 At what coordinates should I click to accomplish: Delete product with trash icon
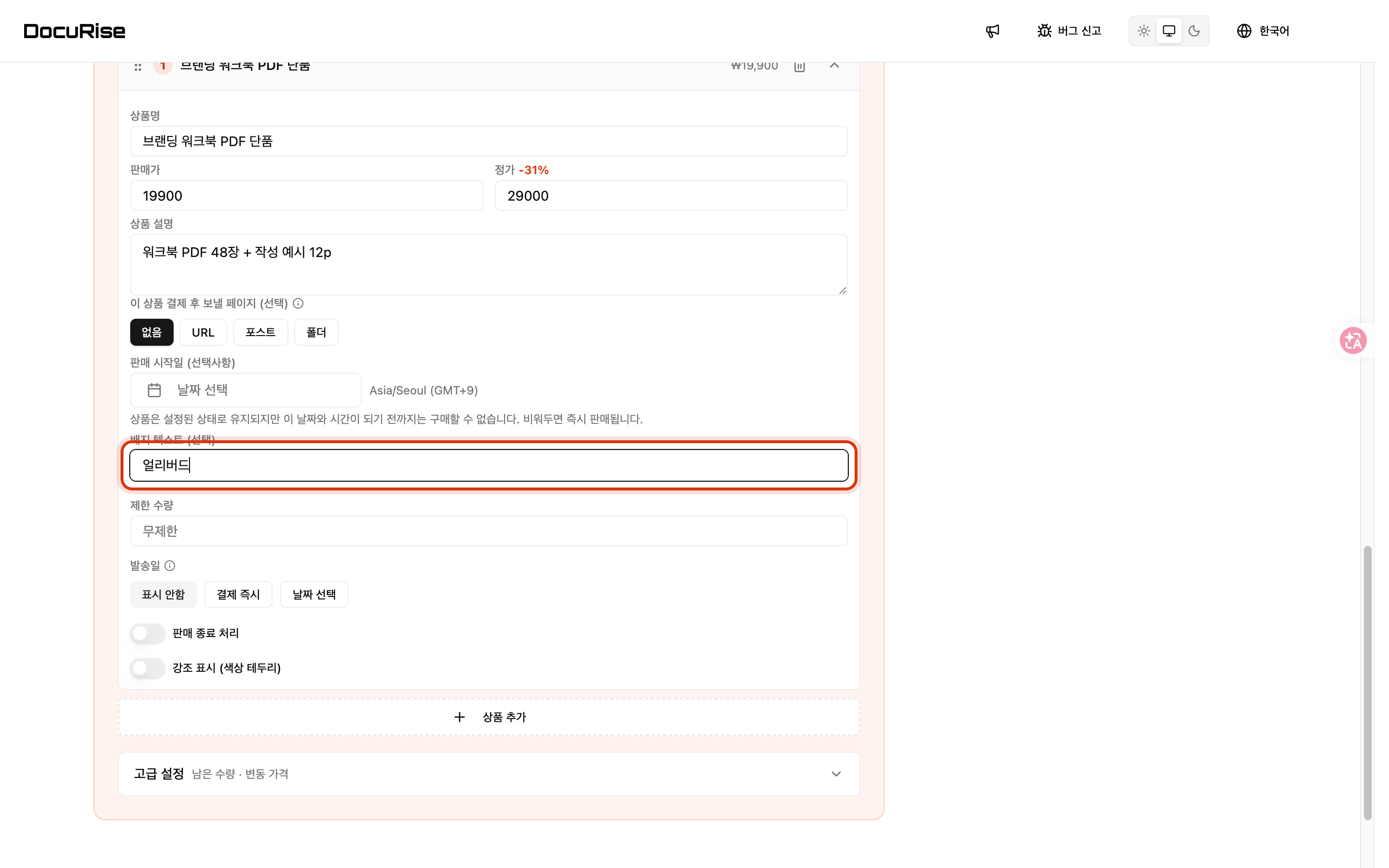800,66
